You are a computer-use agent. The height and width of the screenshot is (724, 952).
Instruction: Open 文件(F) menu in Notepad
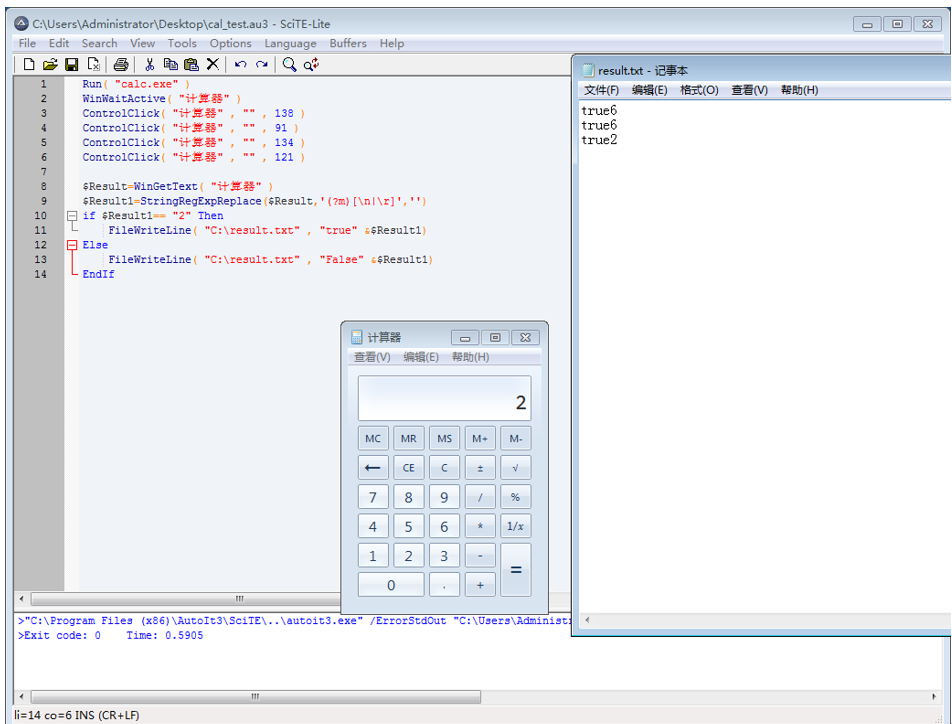pyautogui.click(x=601, y=90)
